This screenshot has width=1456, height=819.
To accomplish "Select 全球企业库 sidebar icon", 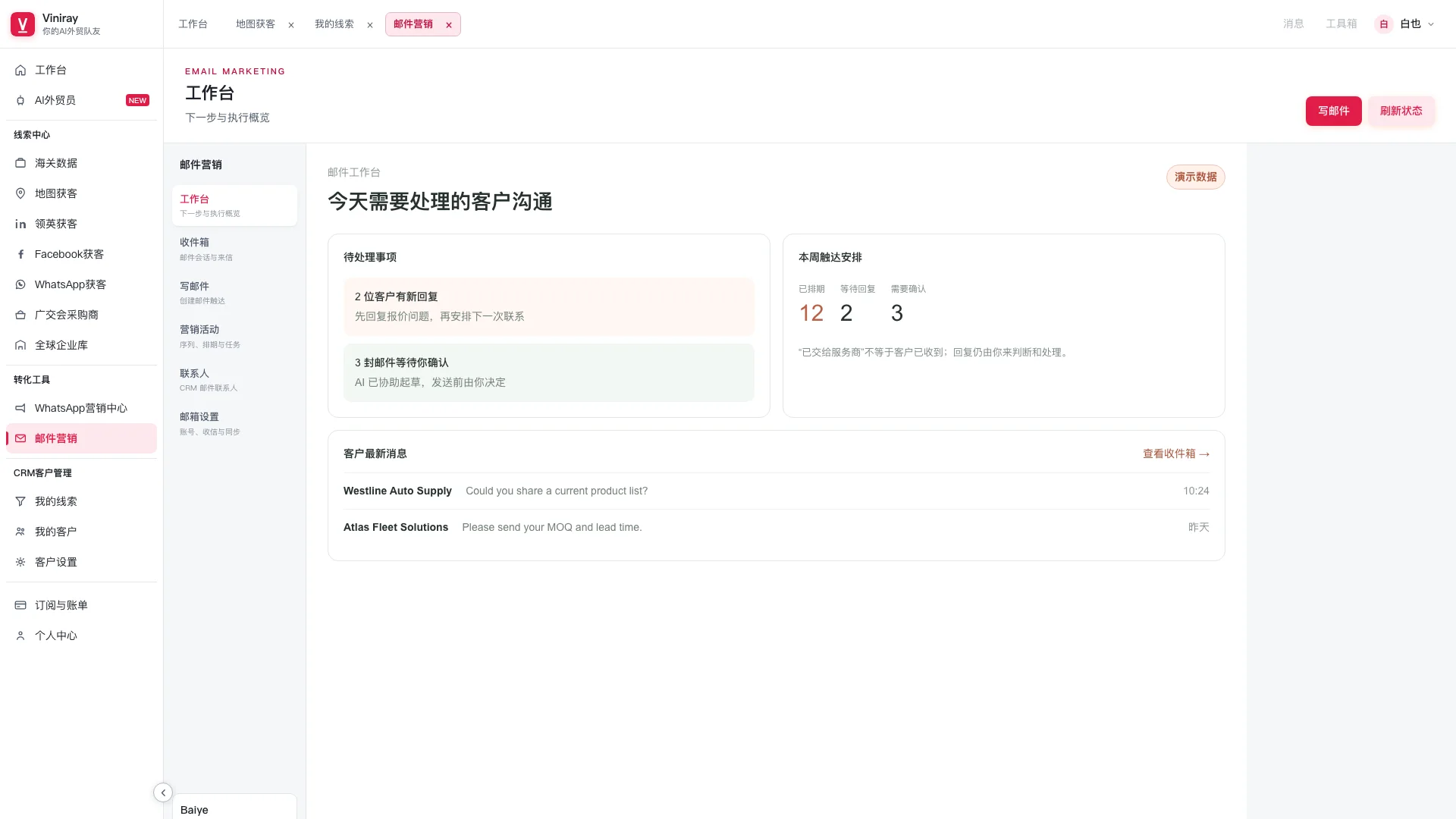I will tap(20, 345).
